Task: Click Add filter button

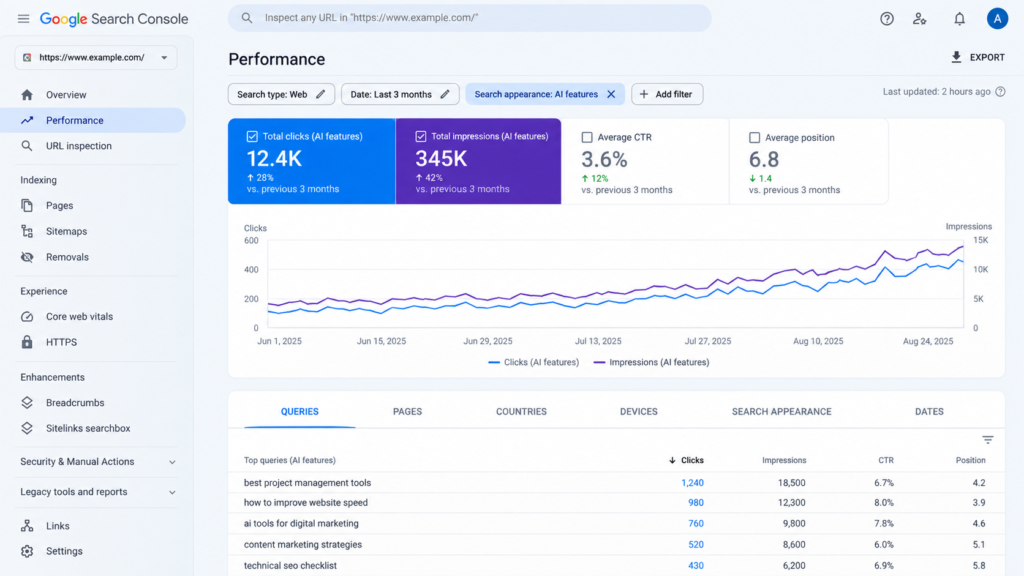Action: coord(667,94)
